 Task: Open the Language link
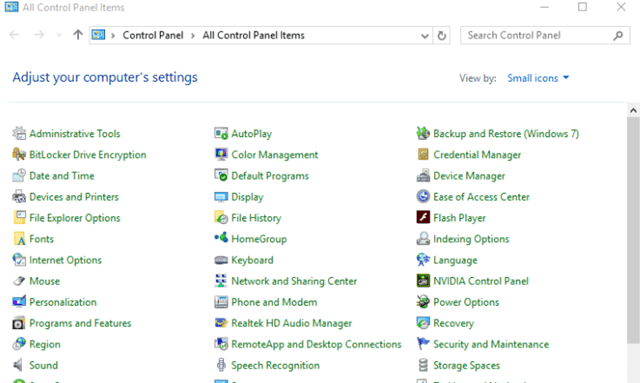(x=455, y=260)
